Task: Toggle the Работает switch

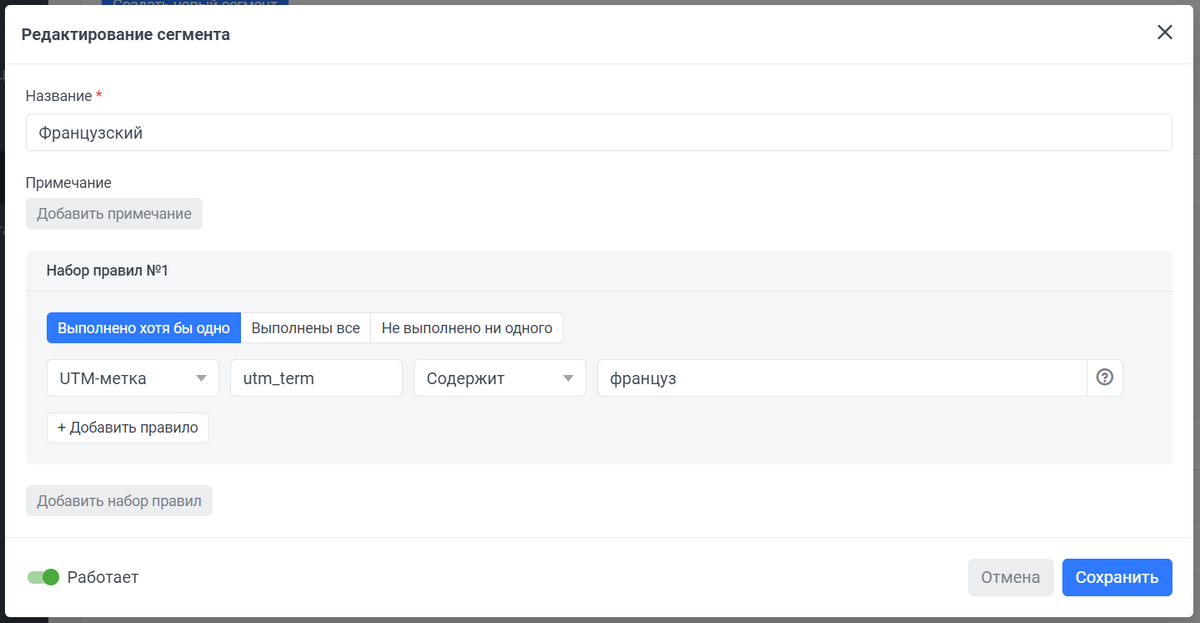Action: (43, 577)
